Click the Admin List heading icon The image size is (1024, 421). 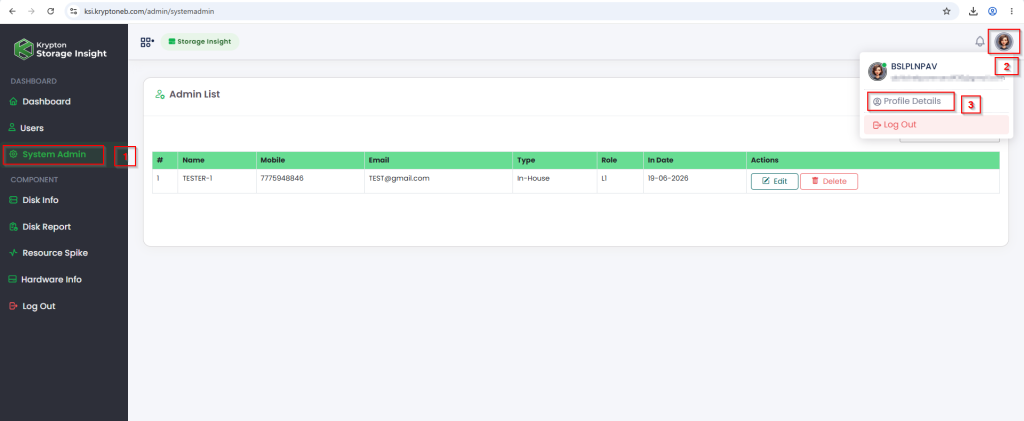pyautogui.click(x=159, y=95)
